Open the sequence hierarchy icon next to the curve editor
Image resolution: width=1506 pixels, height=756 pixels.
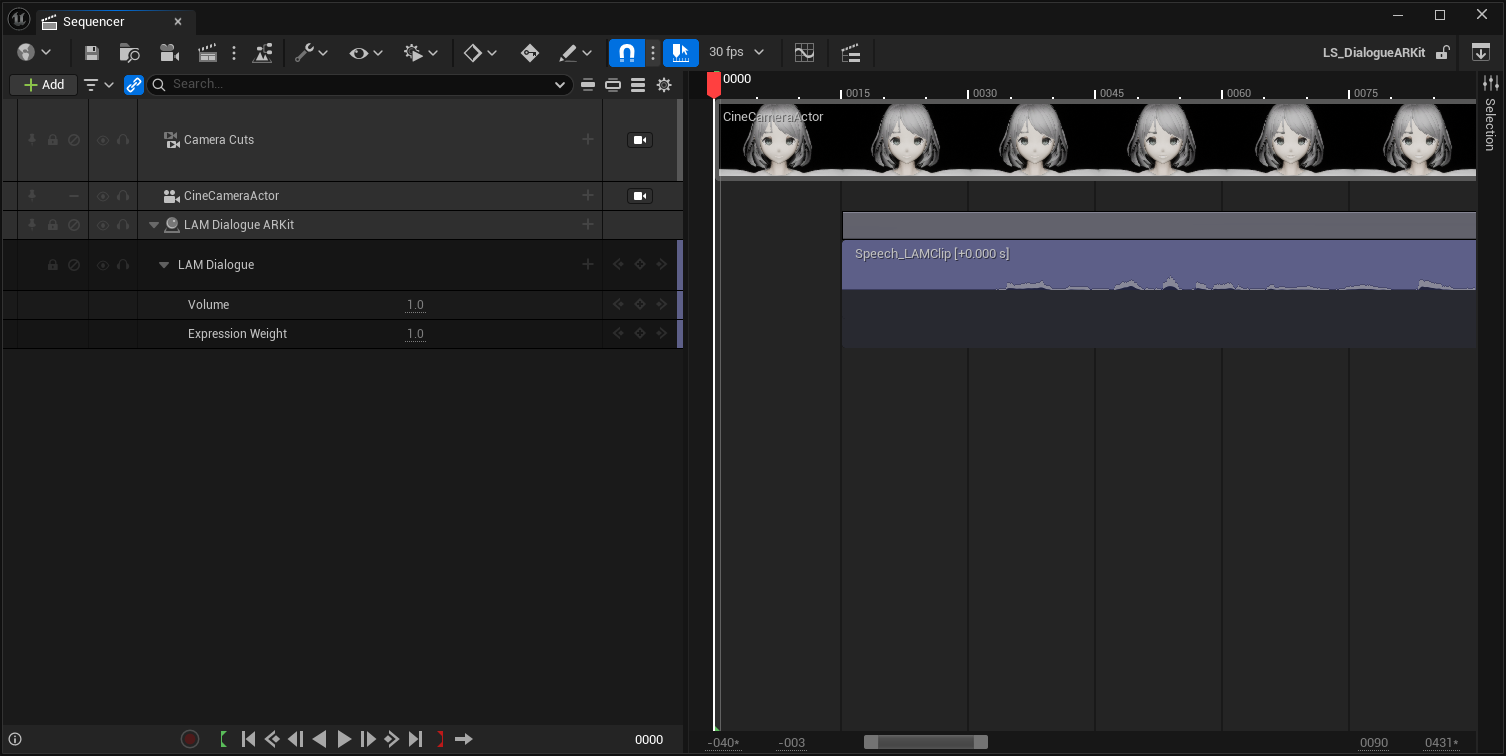[850, 53]
